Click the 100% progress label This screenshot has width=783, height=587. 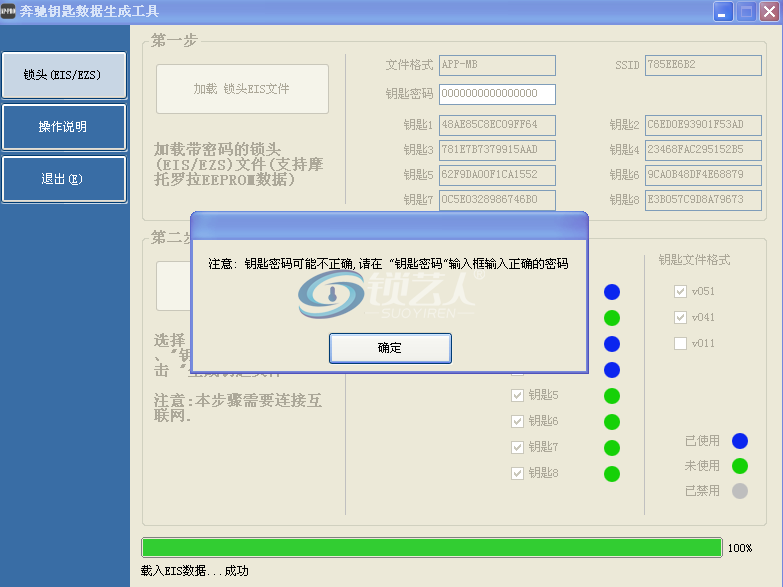pyautogui.click(x=740, y=548)
